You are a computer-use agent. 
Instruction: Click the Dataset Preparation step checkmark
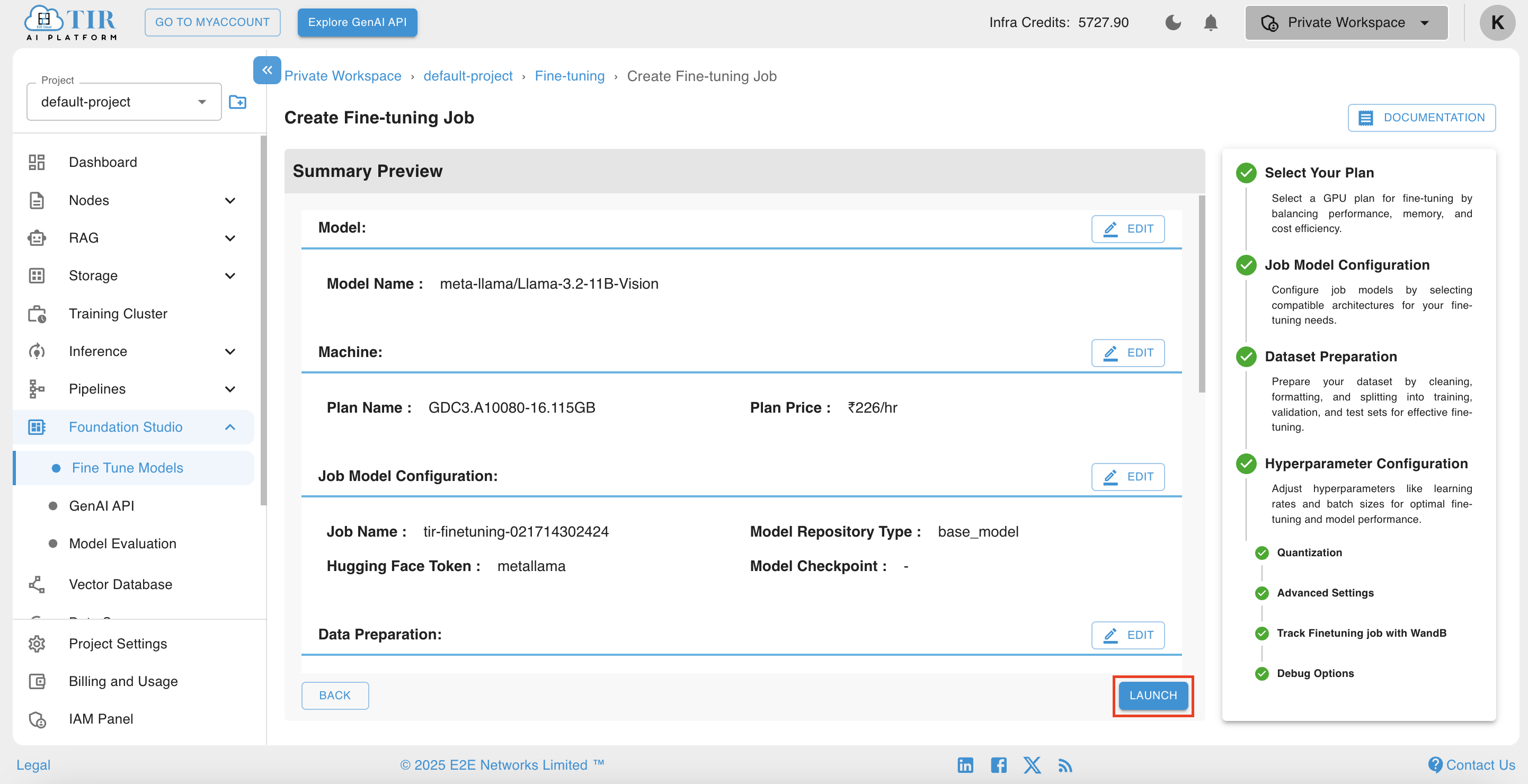point(1246,357)
